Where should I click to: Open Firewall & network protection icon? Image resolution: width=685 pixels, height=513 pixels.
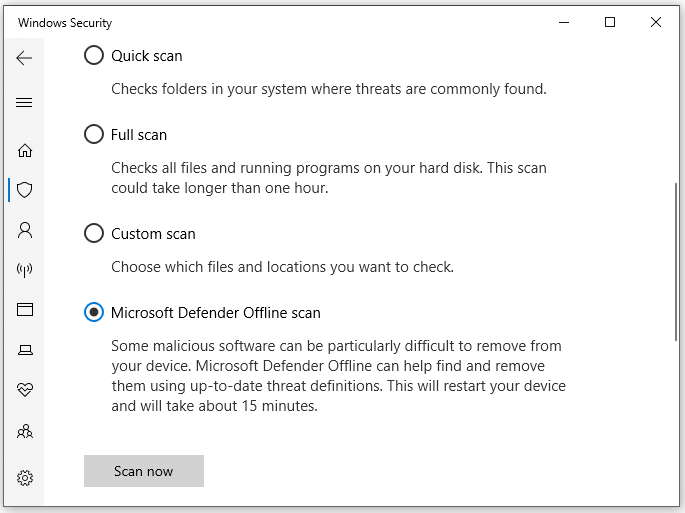pos(25,270)
